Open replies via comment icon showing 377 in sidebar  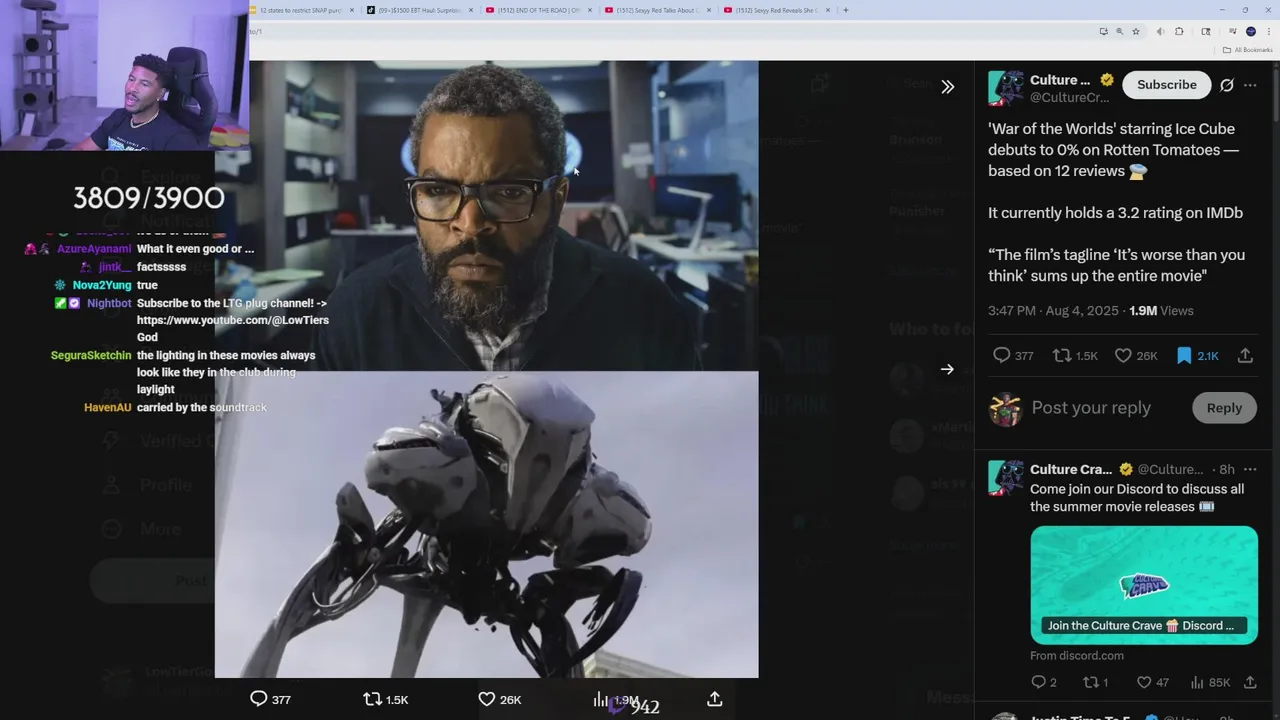pos(1012,355)
